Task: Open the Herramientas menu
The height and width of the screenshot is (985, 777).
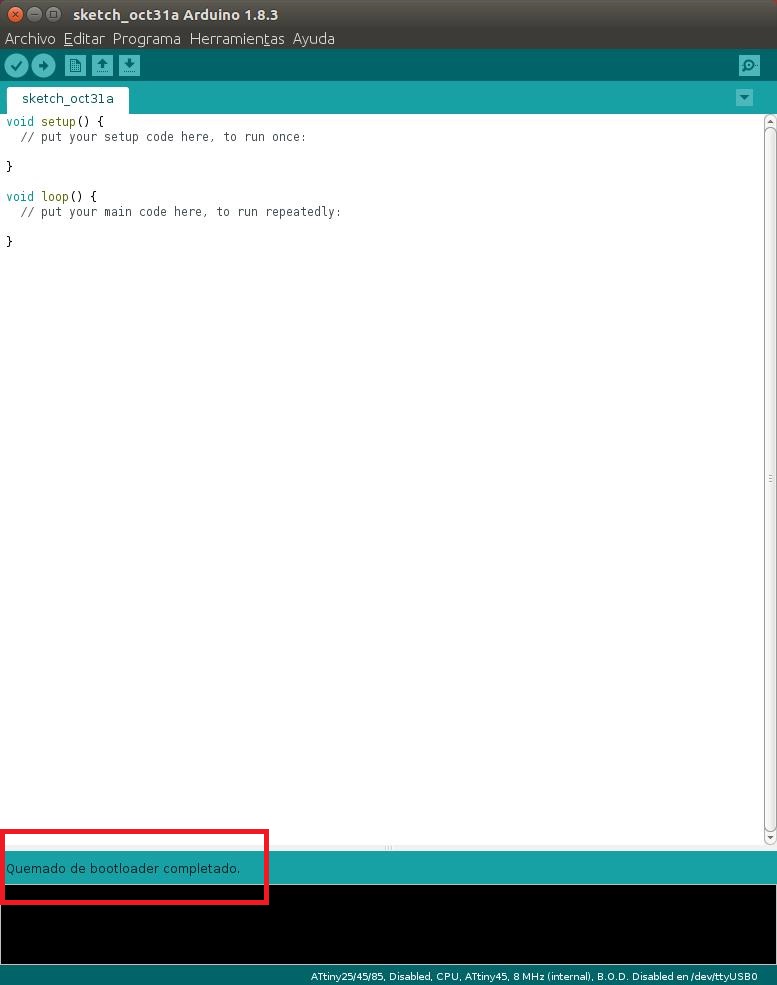Action: (237, 39)
